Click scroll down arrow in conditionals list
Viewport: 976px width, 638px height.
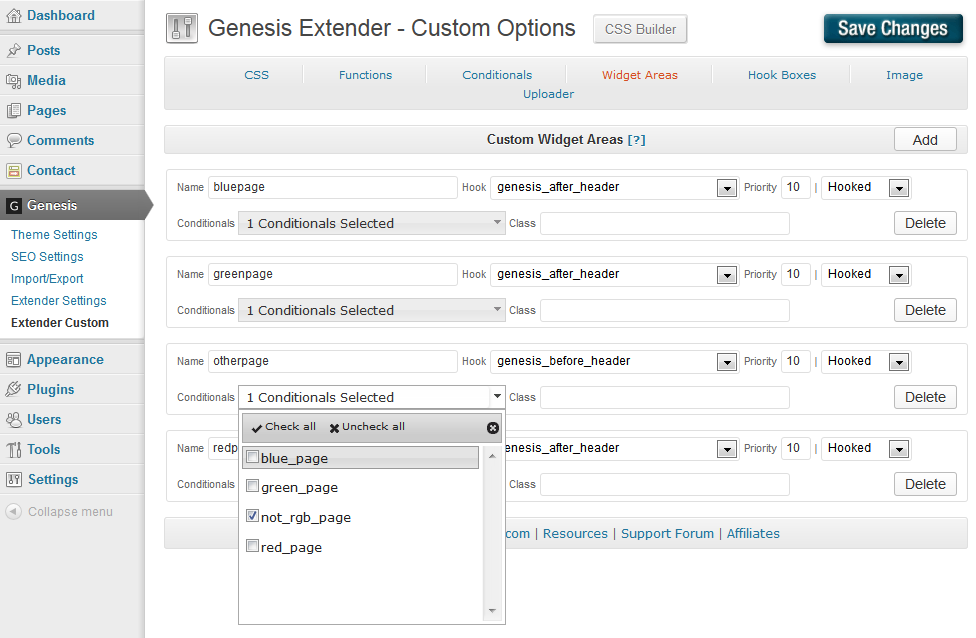(x=492, y=611)
